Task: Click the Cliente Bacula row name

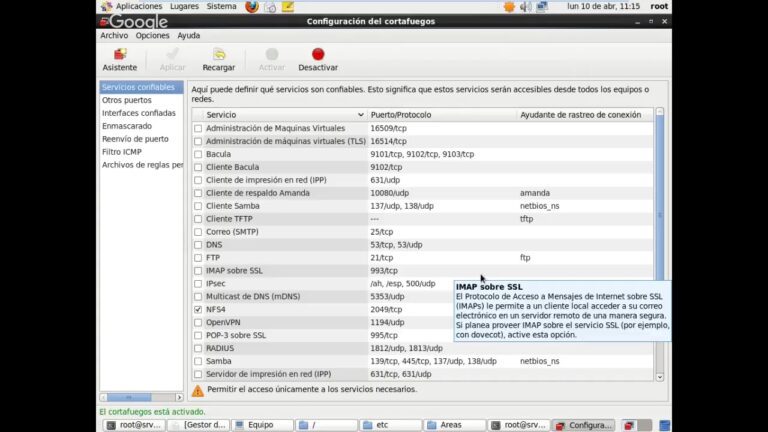Action: click(233, 167)
